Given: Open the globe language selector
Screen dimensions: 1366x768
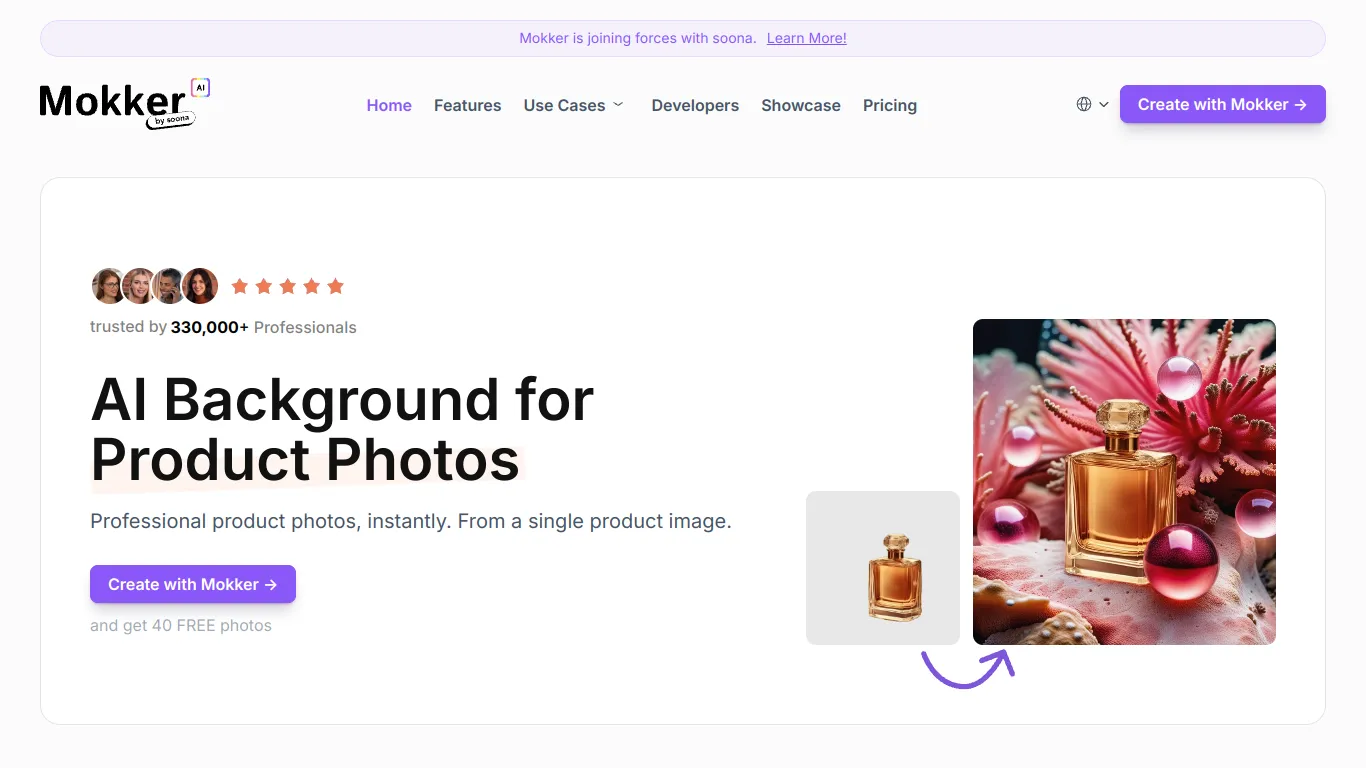Looking at the screenshot, I should point(1084,104).
